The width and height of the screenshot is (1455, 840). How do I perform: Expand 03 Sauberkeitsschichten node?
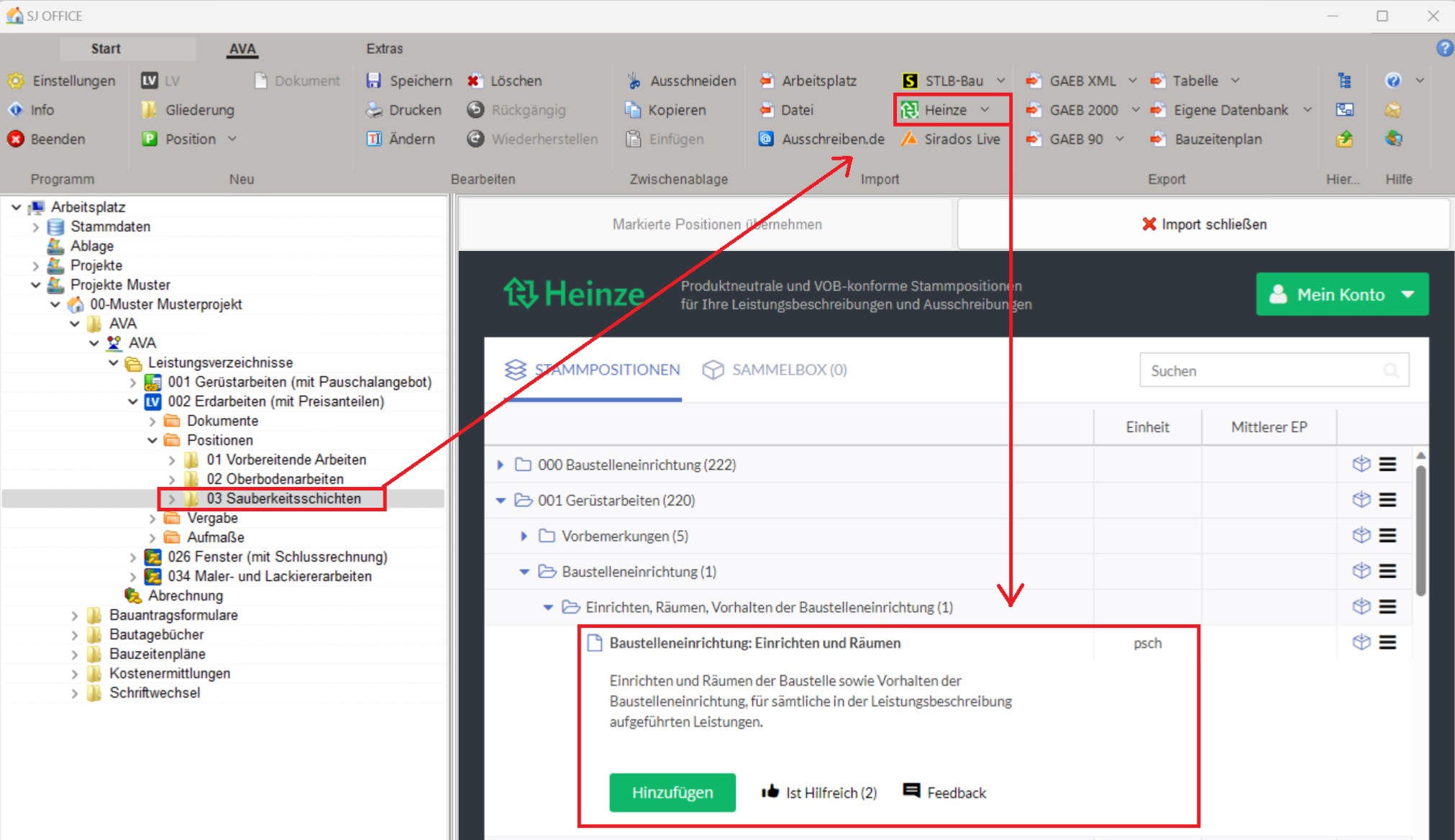tap(172, 498)
